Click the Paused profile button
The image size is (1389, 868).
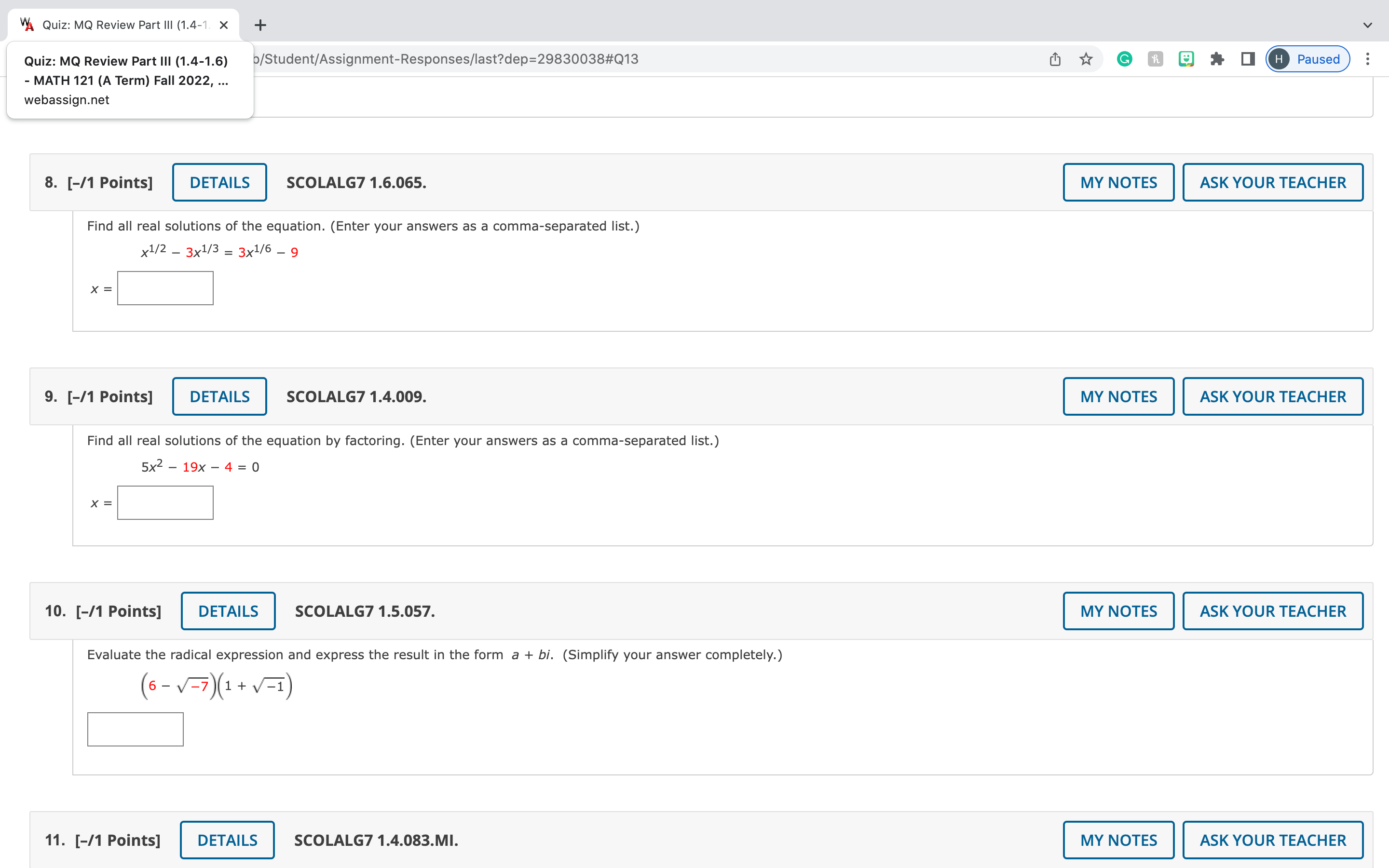coord(1307,59)
